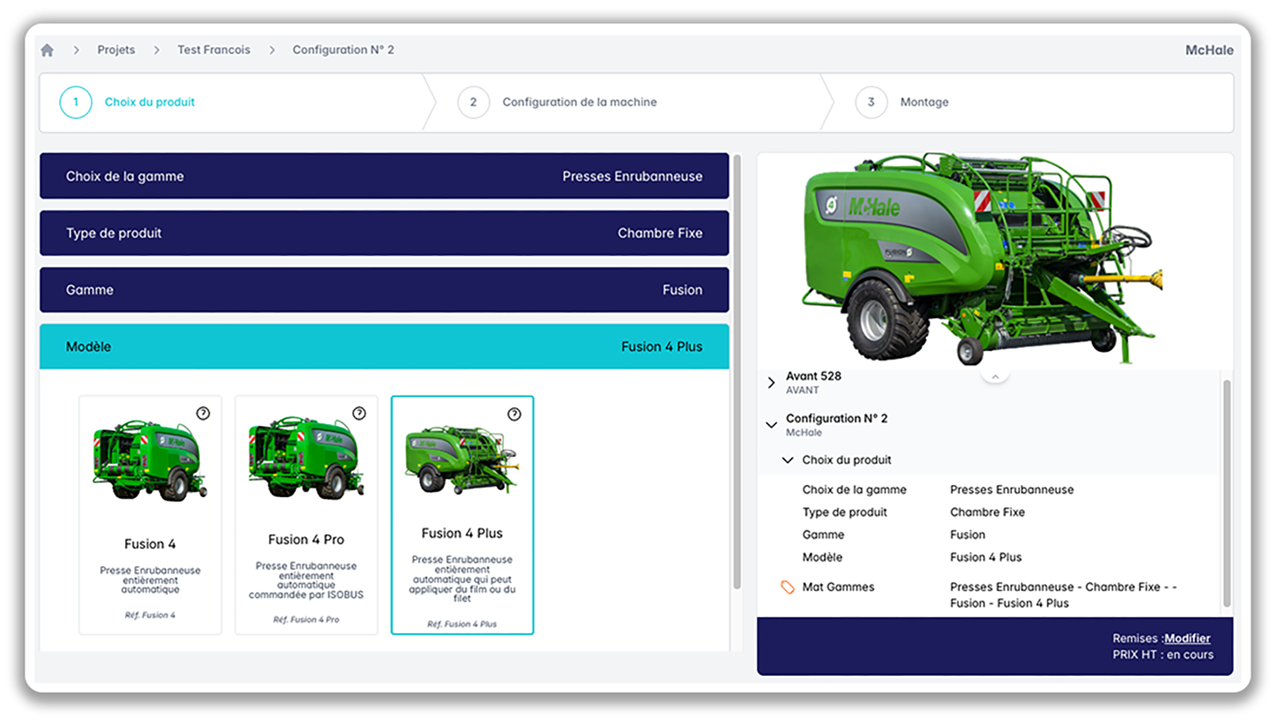Screen dimensions: 1280x720
Task: Click Réf. Fusion 4 Pro reference text
Action: [x=306, y=620]
